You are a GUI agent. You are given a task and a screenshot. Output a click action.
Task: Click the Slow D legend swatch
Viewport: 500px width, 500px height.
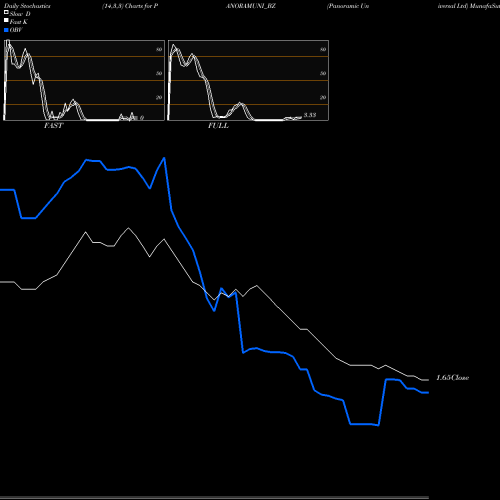click(x=6, y=13)
